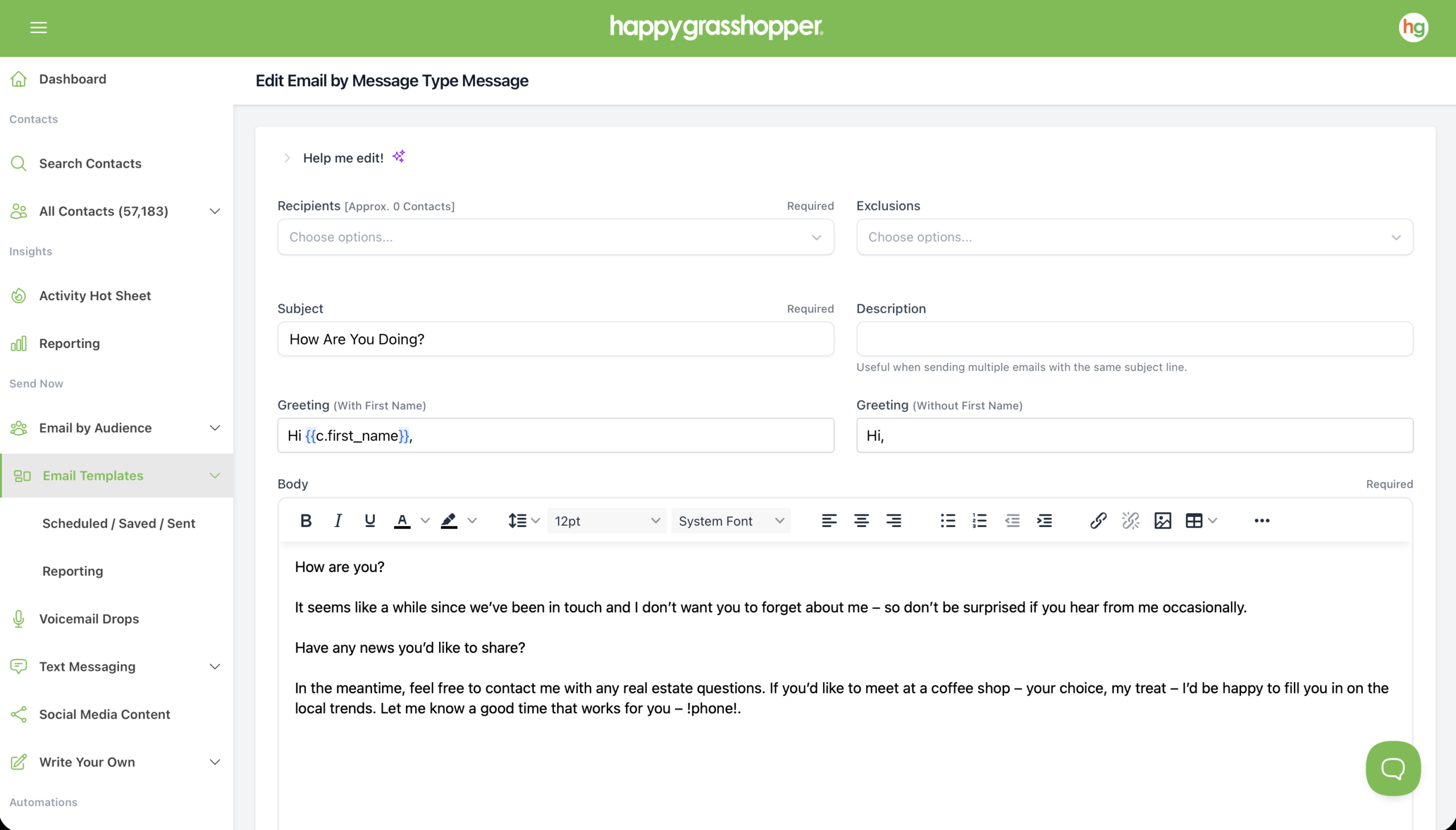
Task: Apply text color with the A icon
Action: 402,521
